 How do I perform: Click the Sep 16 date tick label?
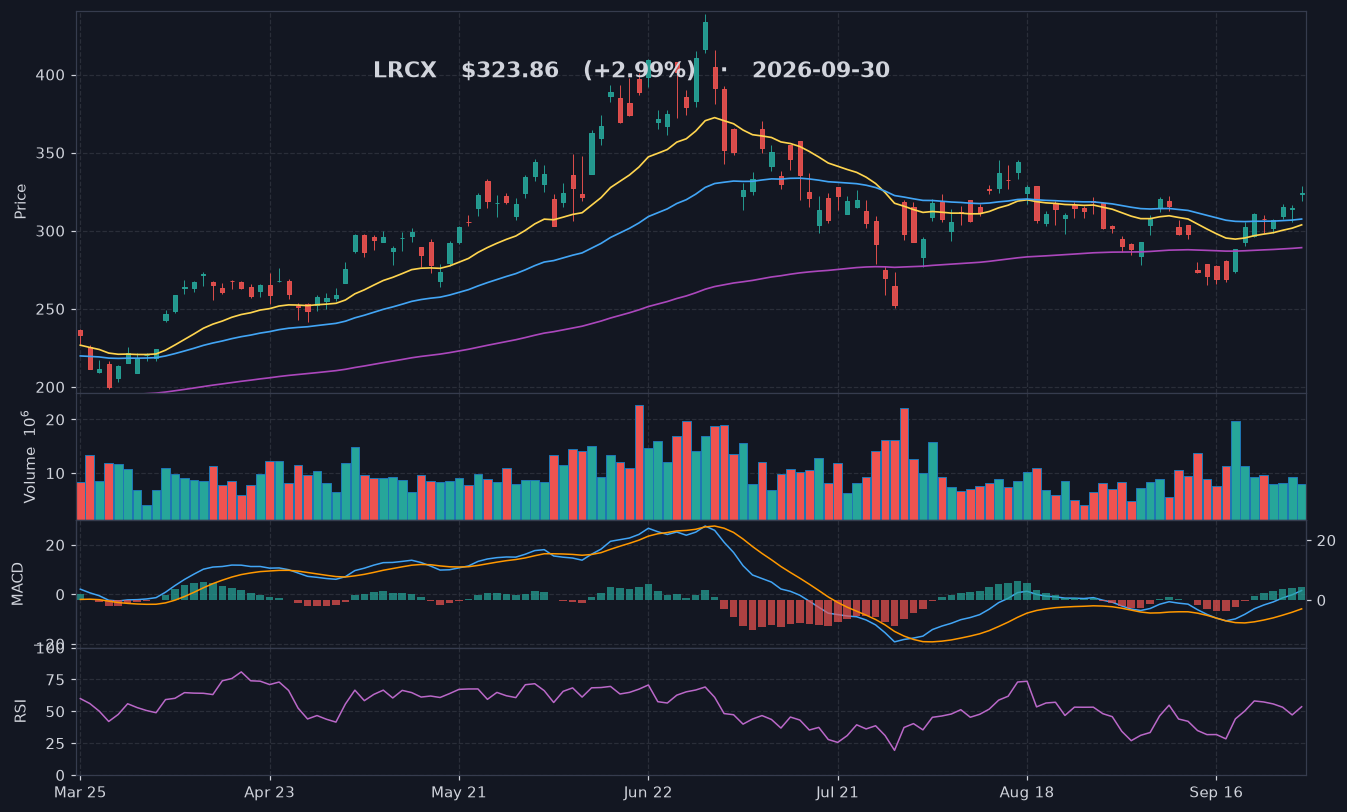pos(1216,791)
